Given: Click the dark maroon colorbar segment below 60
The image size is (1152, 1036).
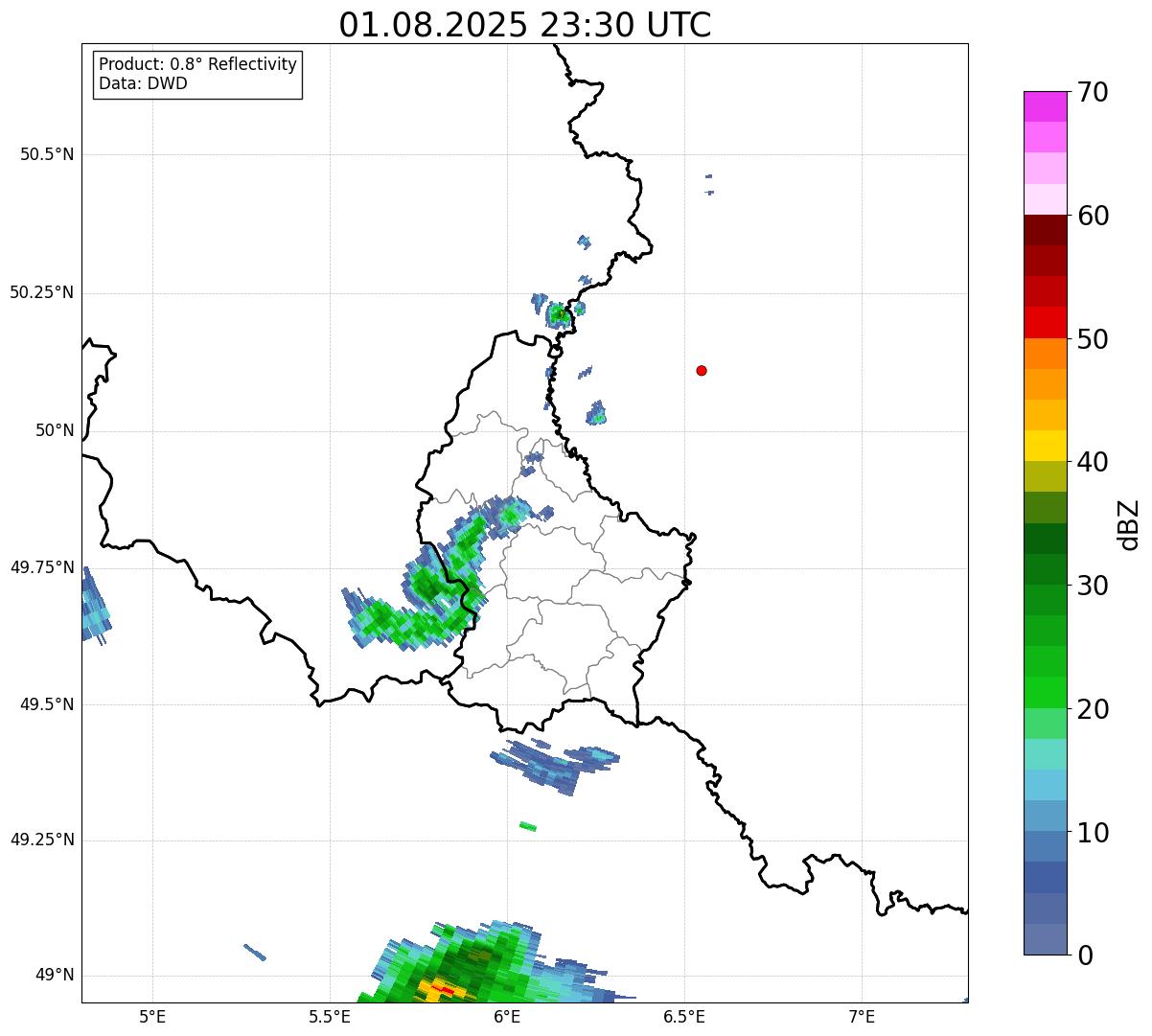Looking at the screenshot, I should (1045, 230).
